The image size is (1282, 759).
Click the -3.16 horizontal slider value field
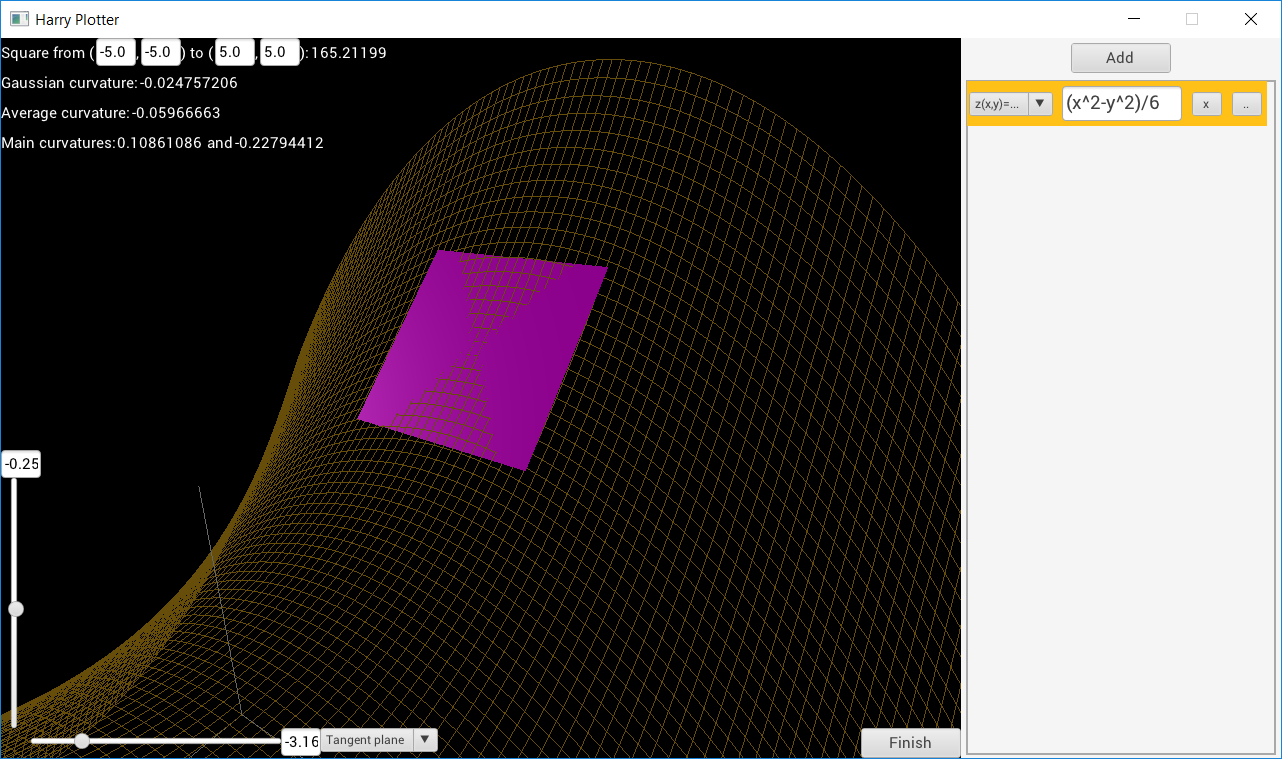point(301,741)
